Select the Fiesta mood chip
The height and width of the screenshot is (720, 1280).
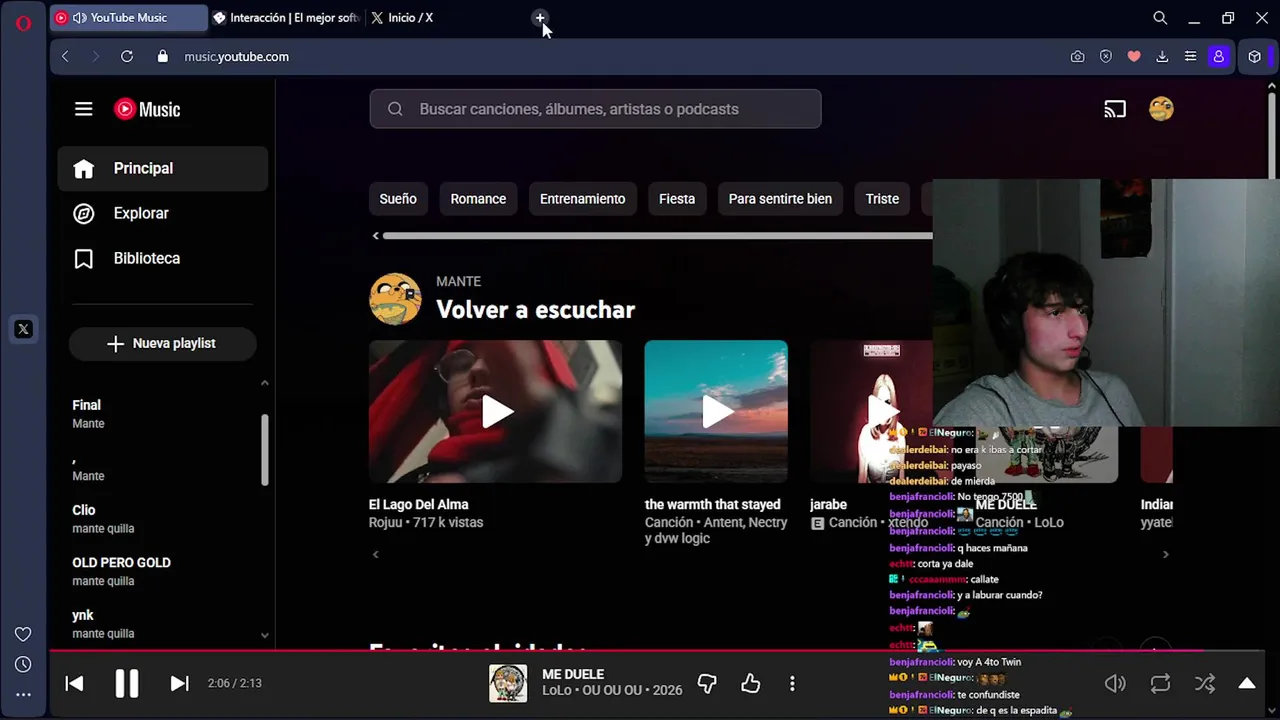click(x=677, y=199)
